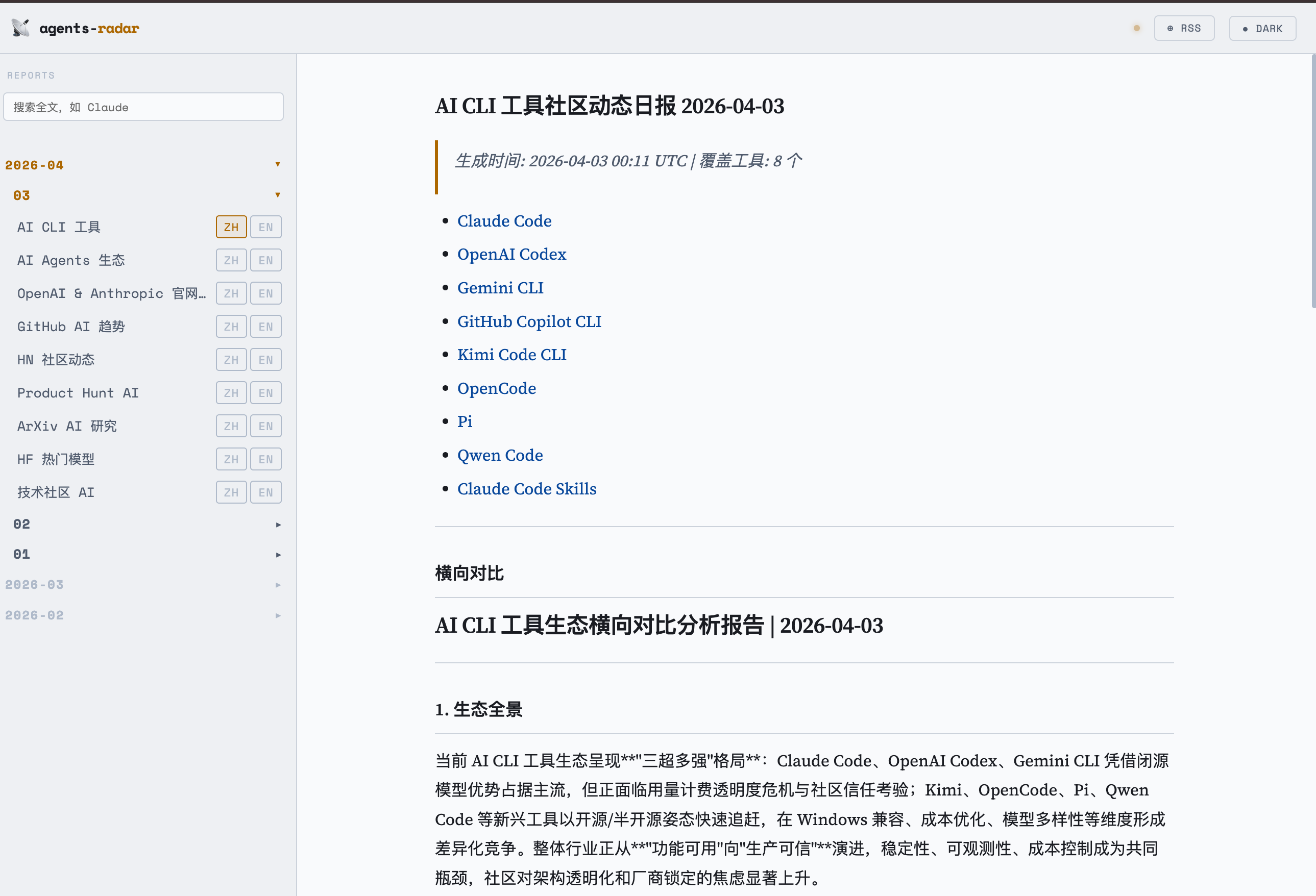The image size is (1316, 896).
Task: Click the agents-radar site title
Action: click(89, 28)
